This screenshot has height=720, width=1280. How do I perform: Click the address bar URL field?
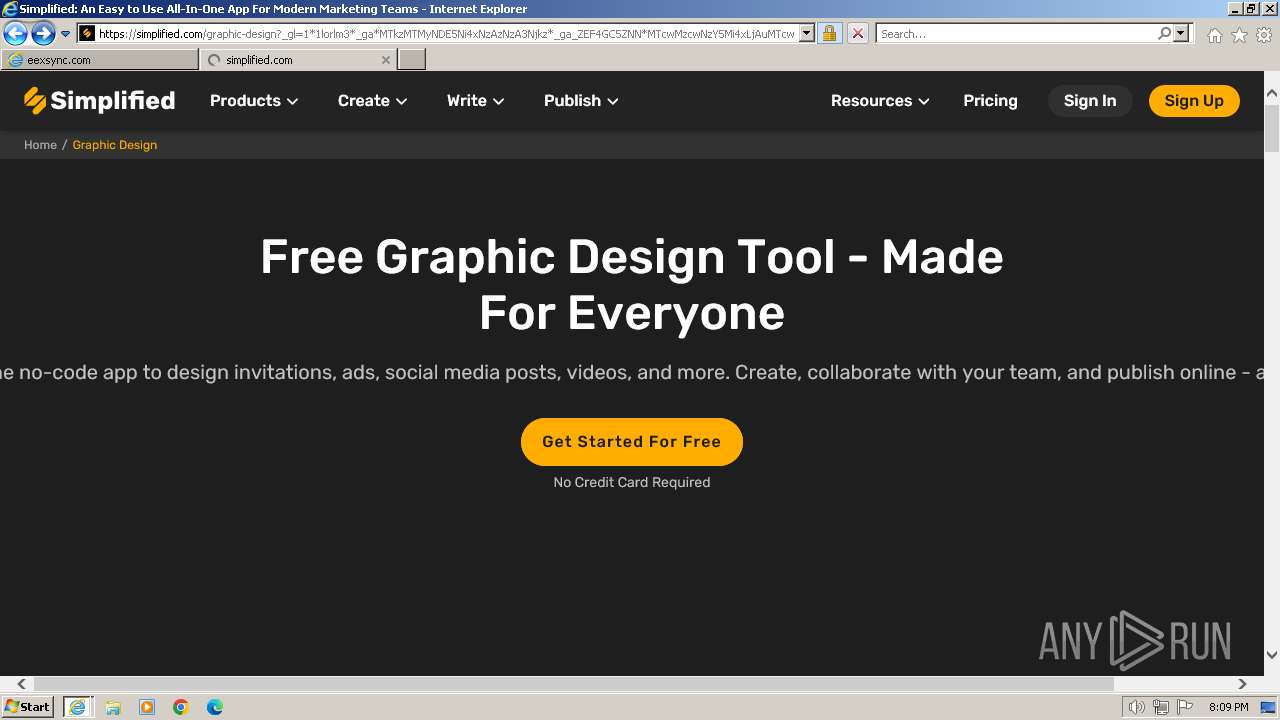coord(446,33)
